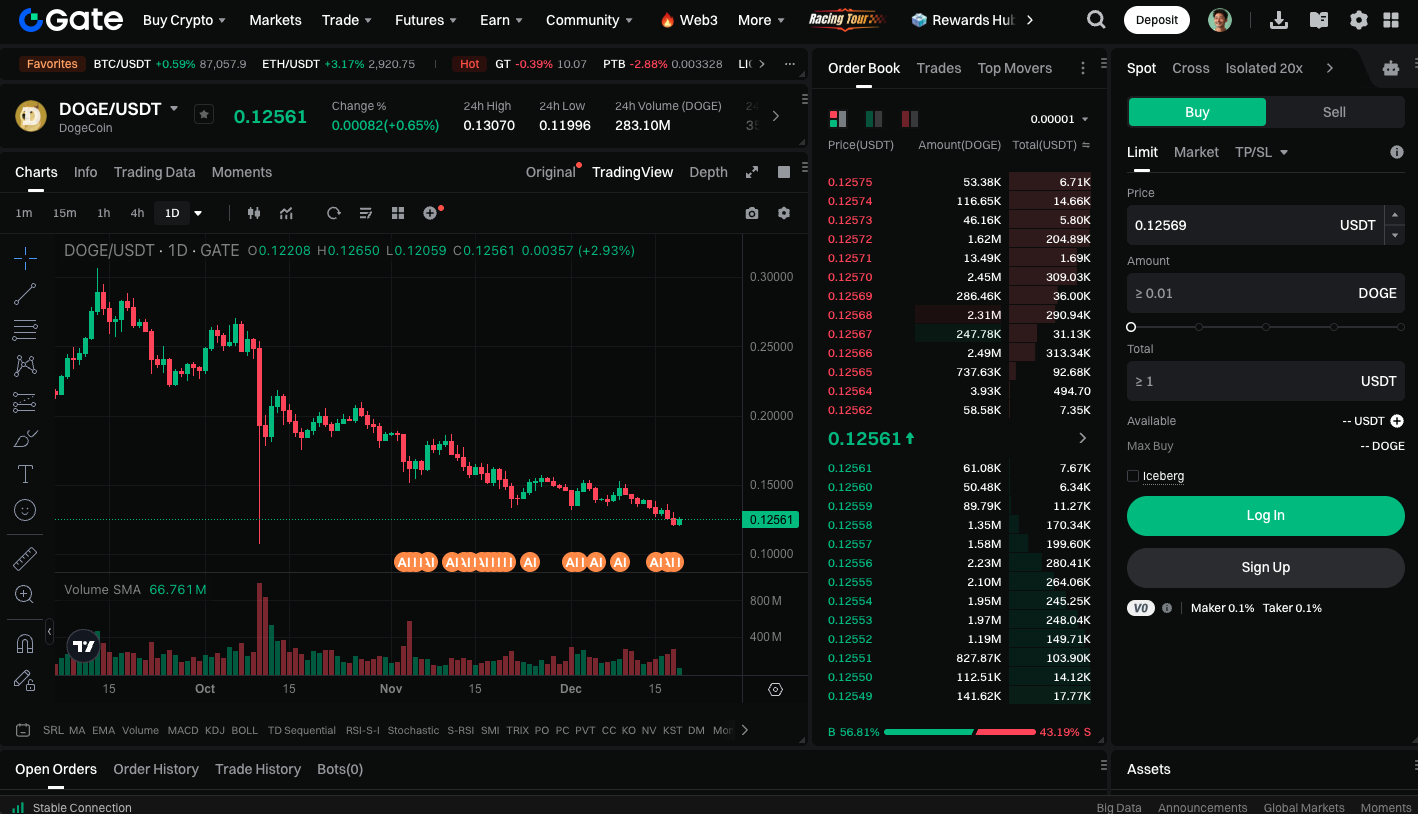This screenshot has width=1418, height=814.
Task: Enable the Iceberg order checkbox
Action: point(1133,476)
